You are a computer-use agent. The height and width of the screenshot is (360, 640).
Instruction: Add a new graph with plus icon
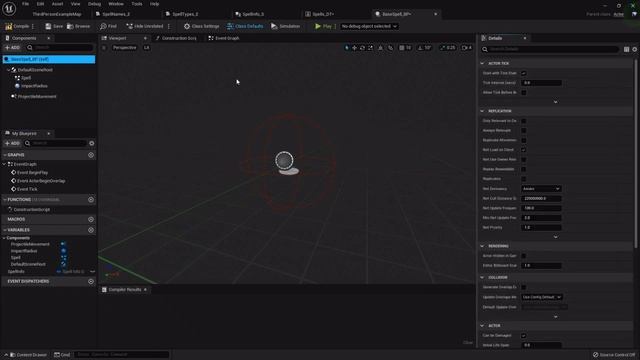click(x=91, y=155)
